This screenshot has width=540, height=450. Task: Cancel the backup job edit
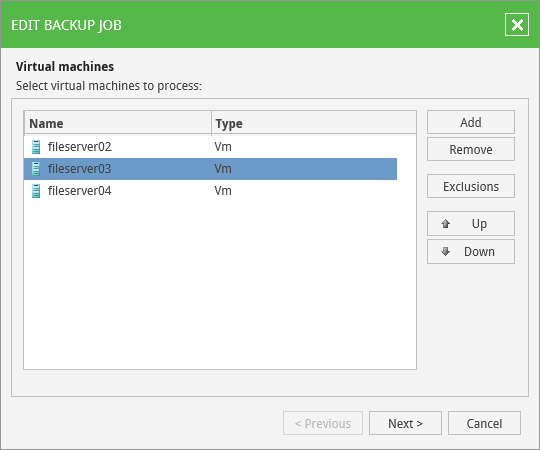pyautogui.click(x=484, y=423)
